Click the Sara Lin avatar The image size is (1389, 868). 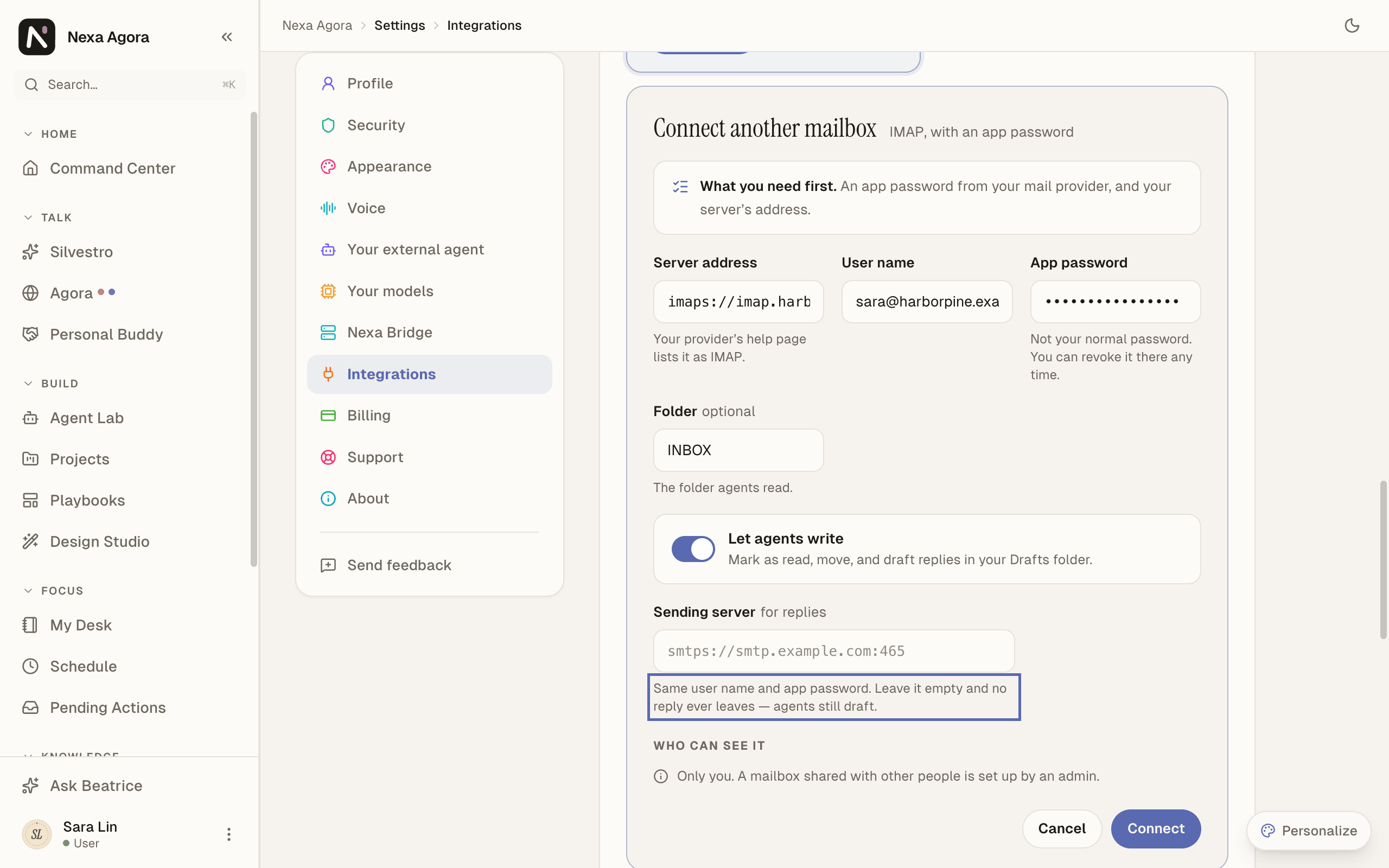(37, 834)
